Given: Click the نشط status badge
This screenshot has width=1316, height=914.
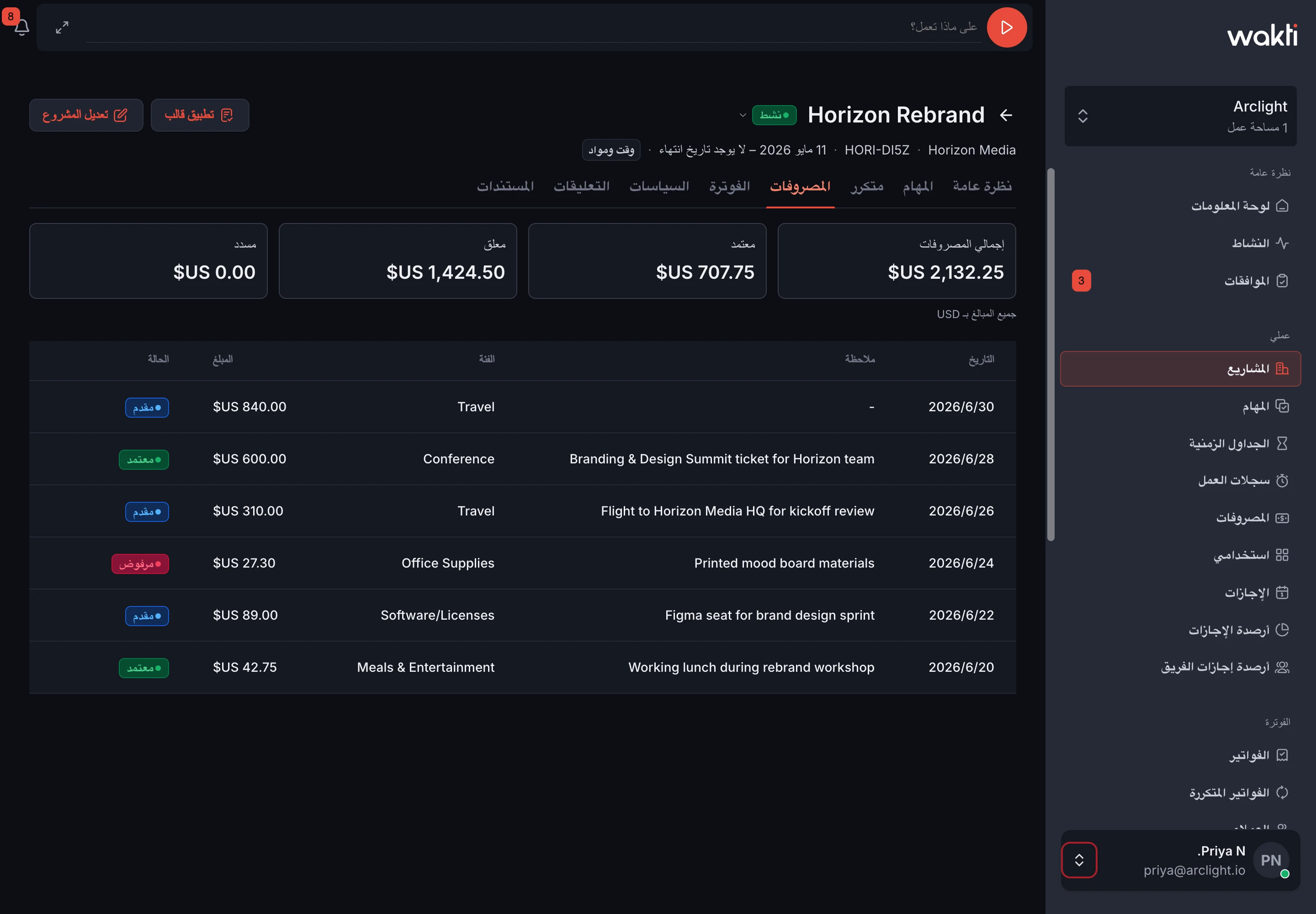Looking at the screenshot, I should [x=774, y=115].
